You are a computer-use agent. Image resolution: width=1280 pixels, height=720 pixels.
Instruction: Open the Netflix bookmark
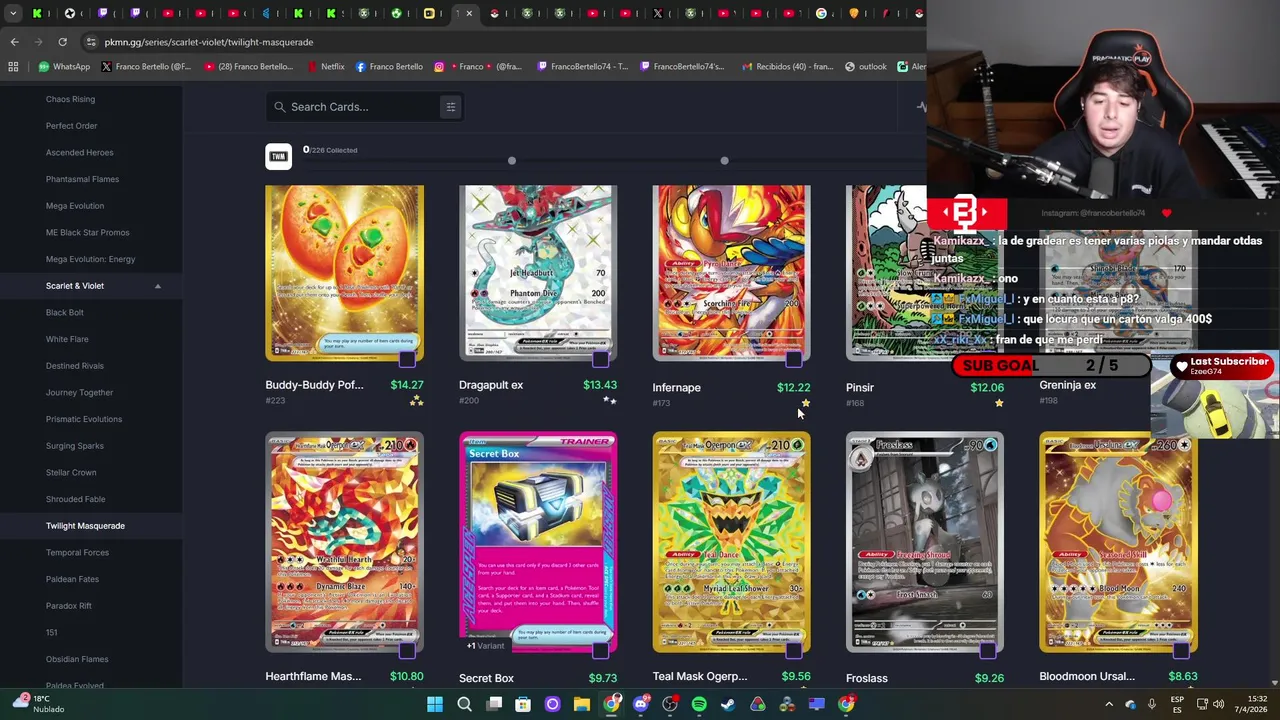pos(325,67)
